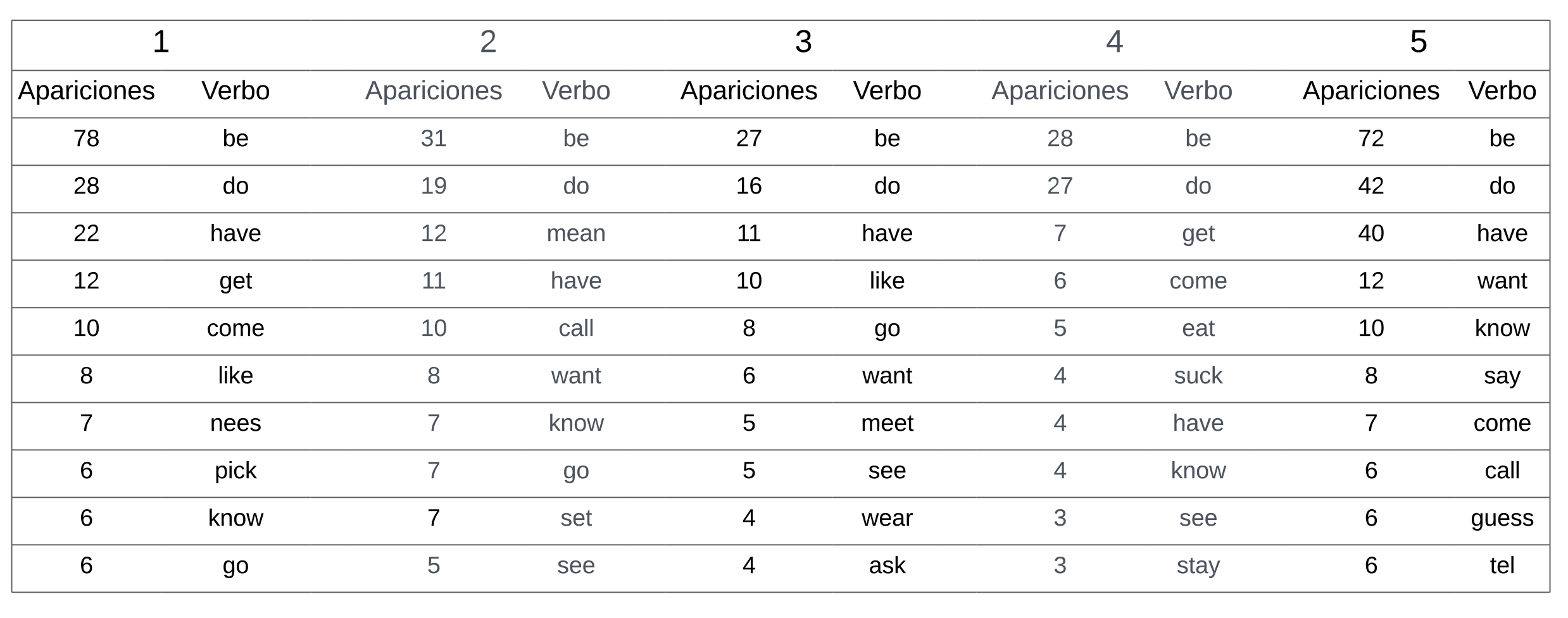Click the 'say' verb in group 5
1568x618 pixels.
point(1502,376)
